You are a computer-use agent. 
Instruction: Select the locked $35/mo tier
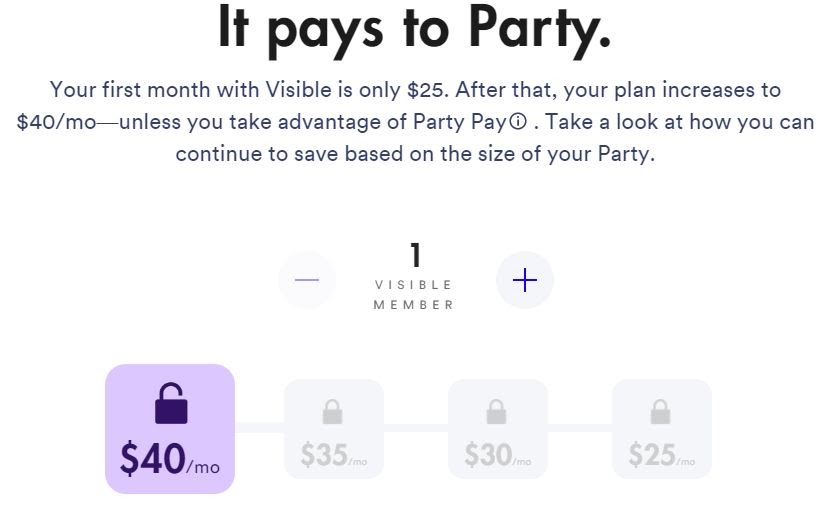[334, 429]
